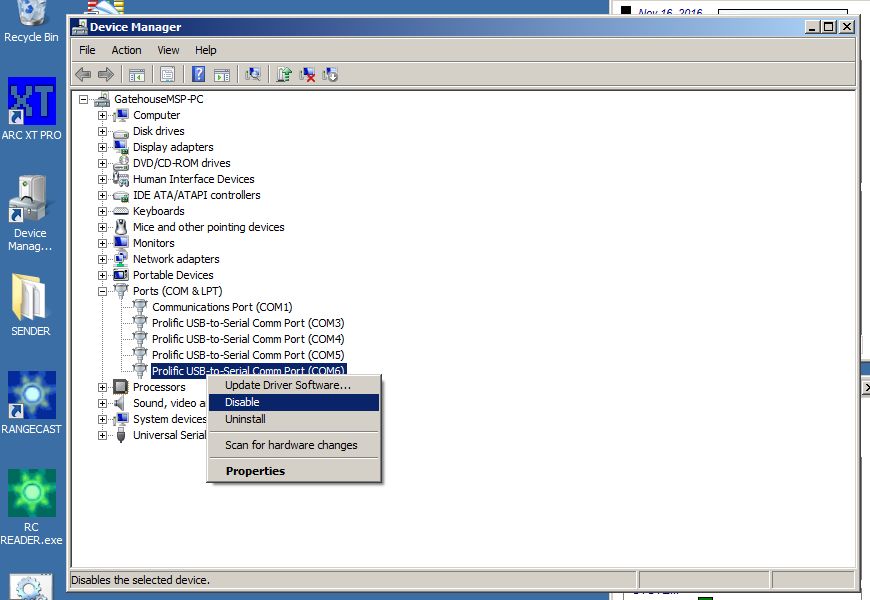870x600 pixels.
Task: Choose Scan for hardware changes in the context menu
Action: pos(294,445)
